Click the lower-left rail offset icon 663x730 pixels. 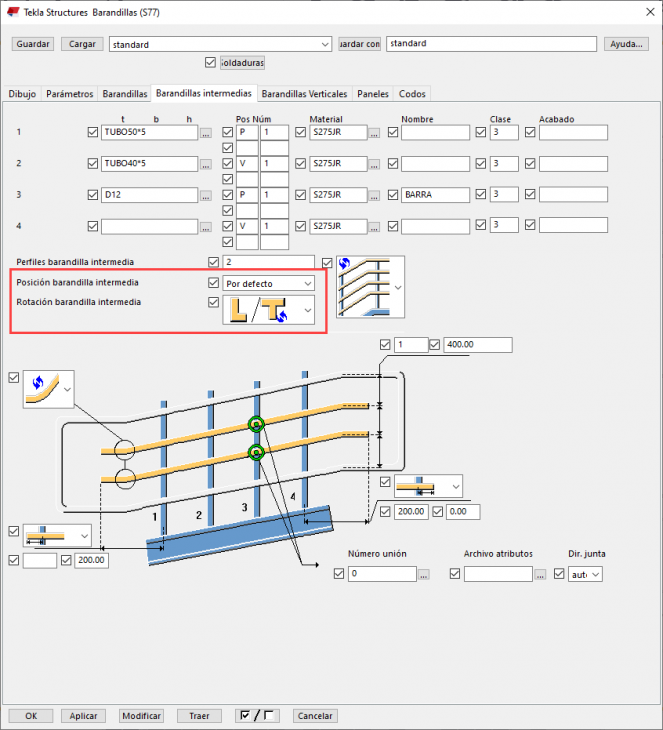pos(46,535)
